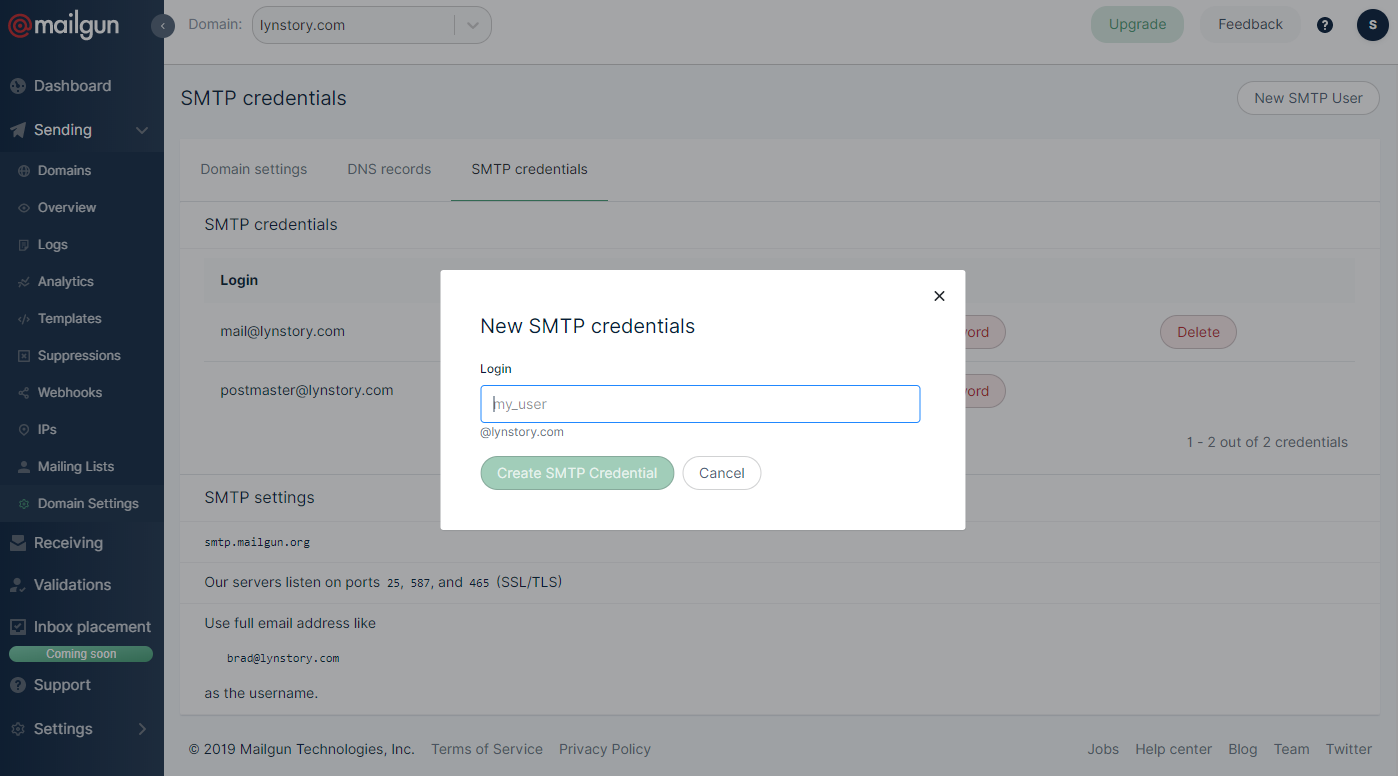Click the Domains globe icon
Image resolution: width=1398 pixels, height=776 pixels.
pyautogui.click(x=24, y=171)
